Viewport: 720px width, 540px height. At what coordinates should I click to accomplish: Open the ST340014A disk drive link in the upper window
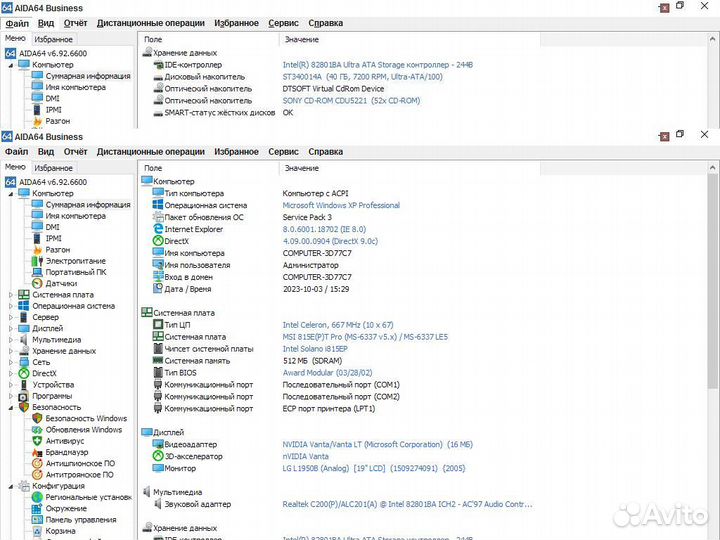[x=363, y=77]
